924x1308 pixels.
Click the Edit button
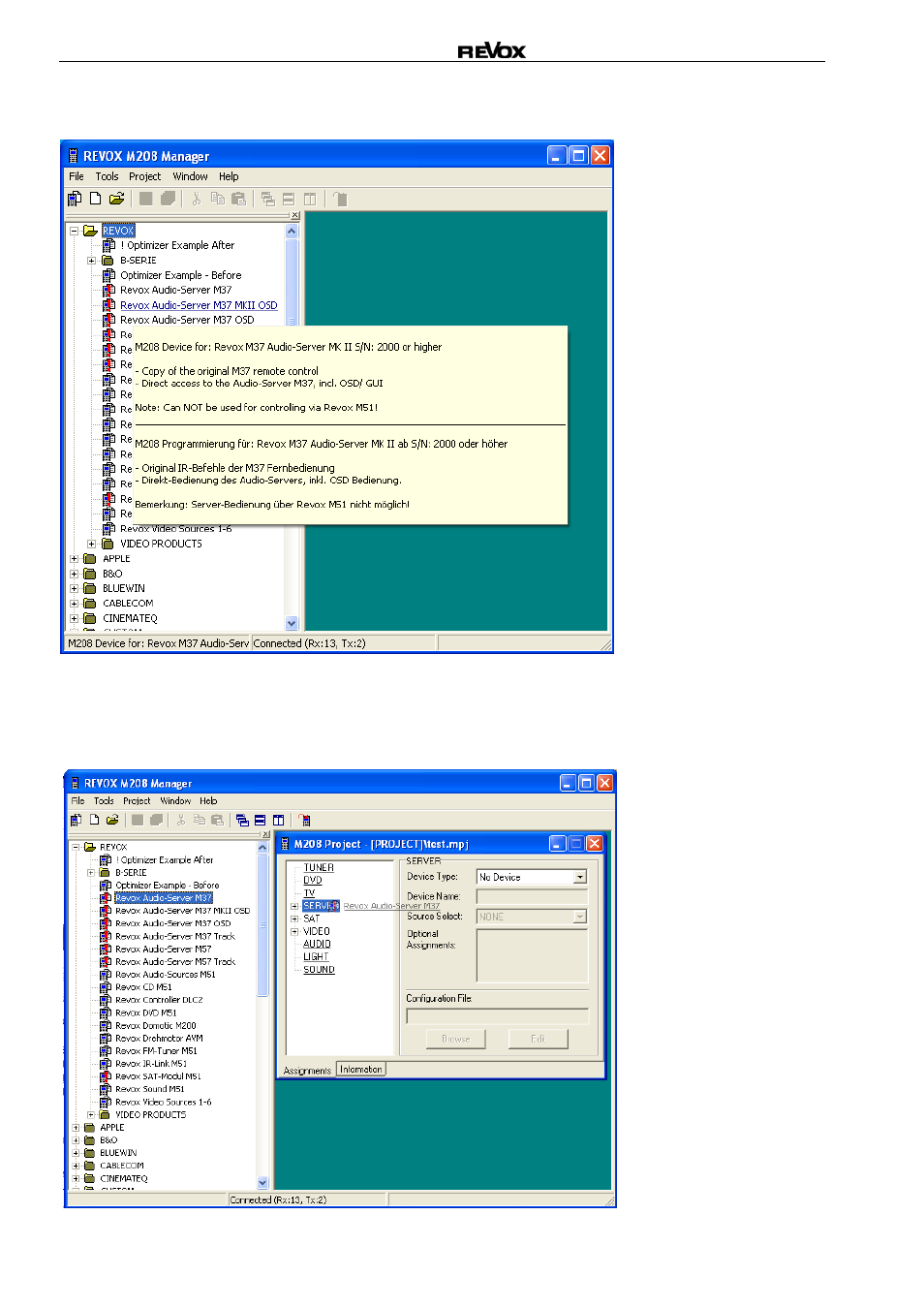539,1039
